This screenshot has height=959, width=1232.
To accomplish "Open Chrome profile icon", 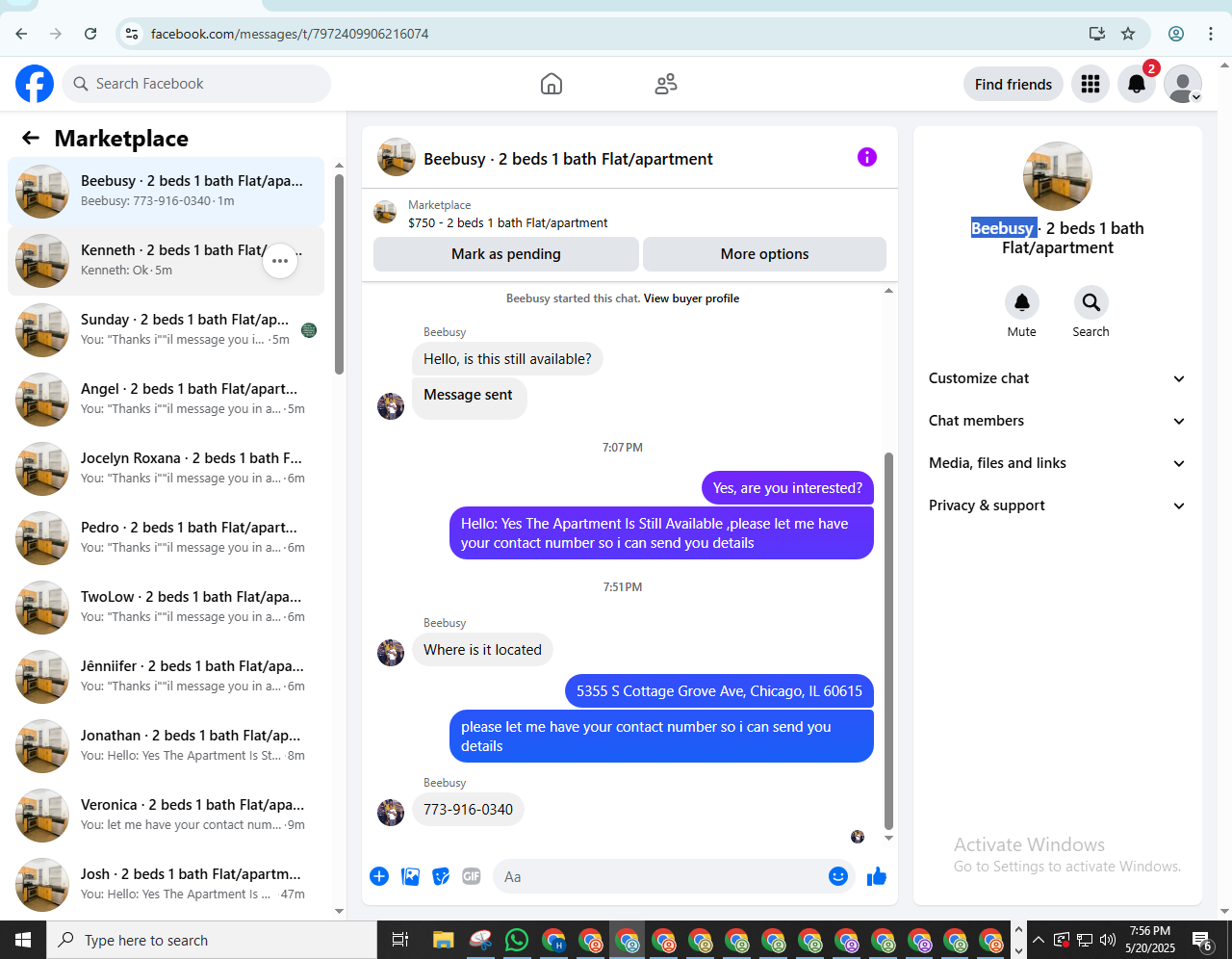I will [x=1176, y=34].
